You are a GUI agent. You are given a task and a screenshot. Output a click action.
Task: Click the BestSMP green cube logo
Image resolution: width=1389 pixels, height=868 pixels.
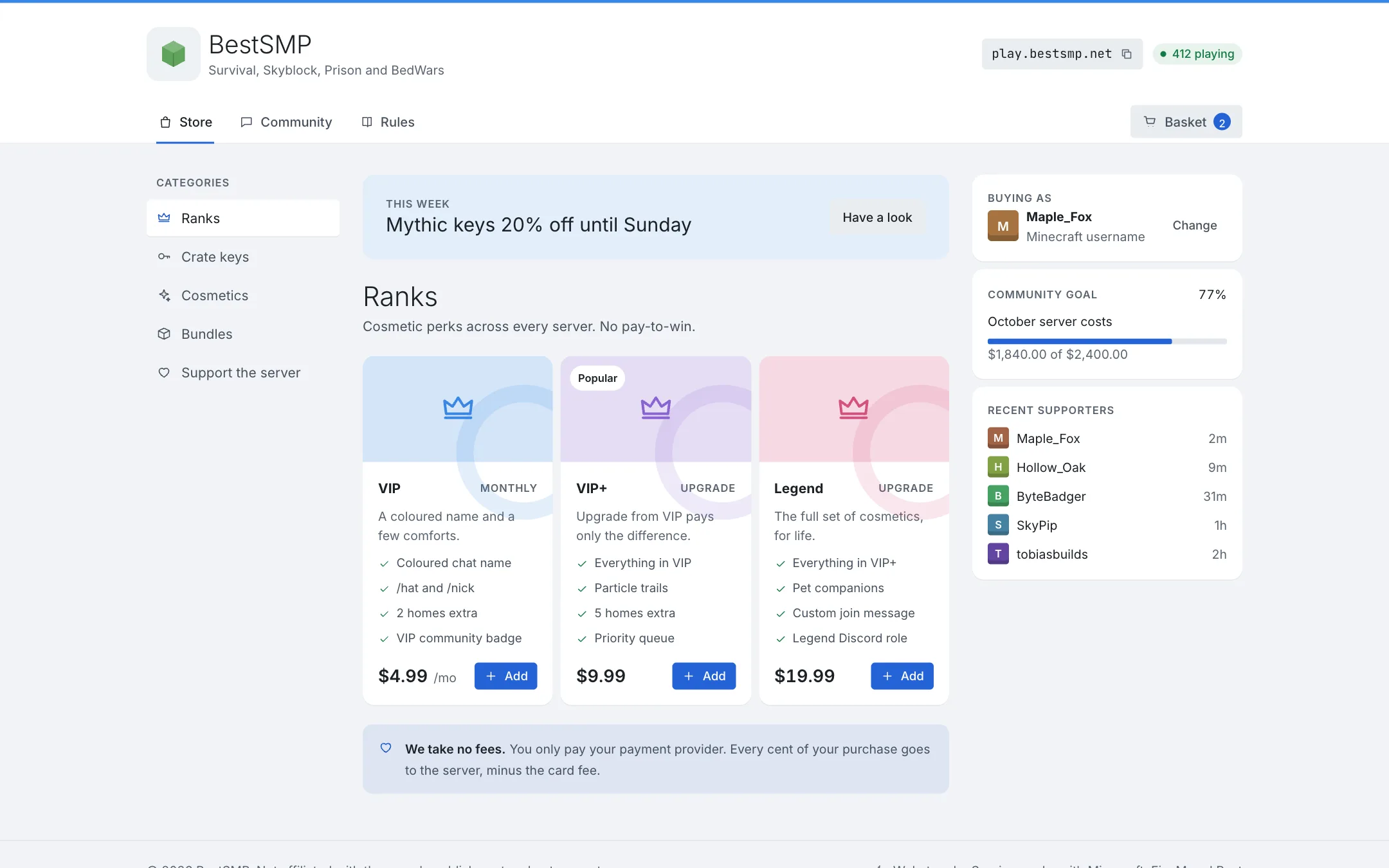point(173,54)
